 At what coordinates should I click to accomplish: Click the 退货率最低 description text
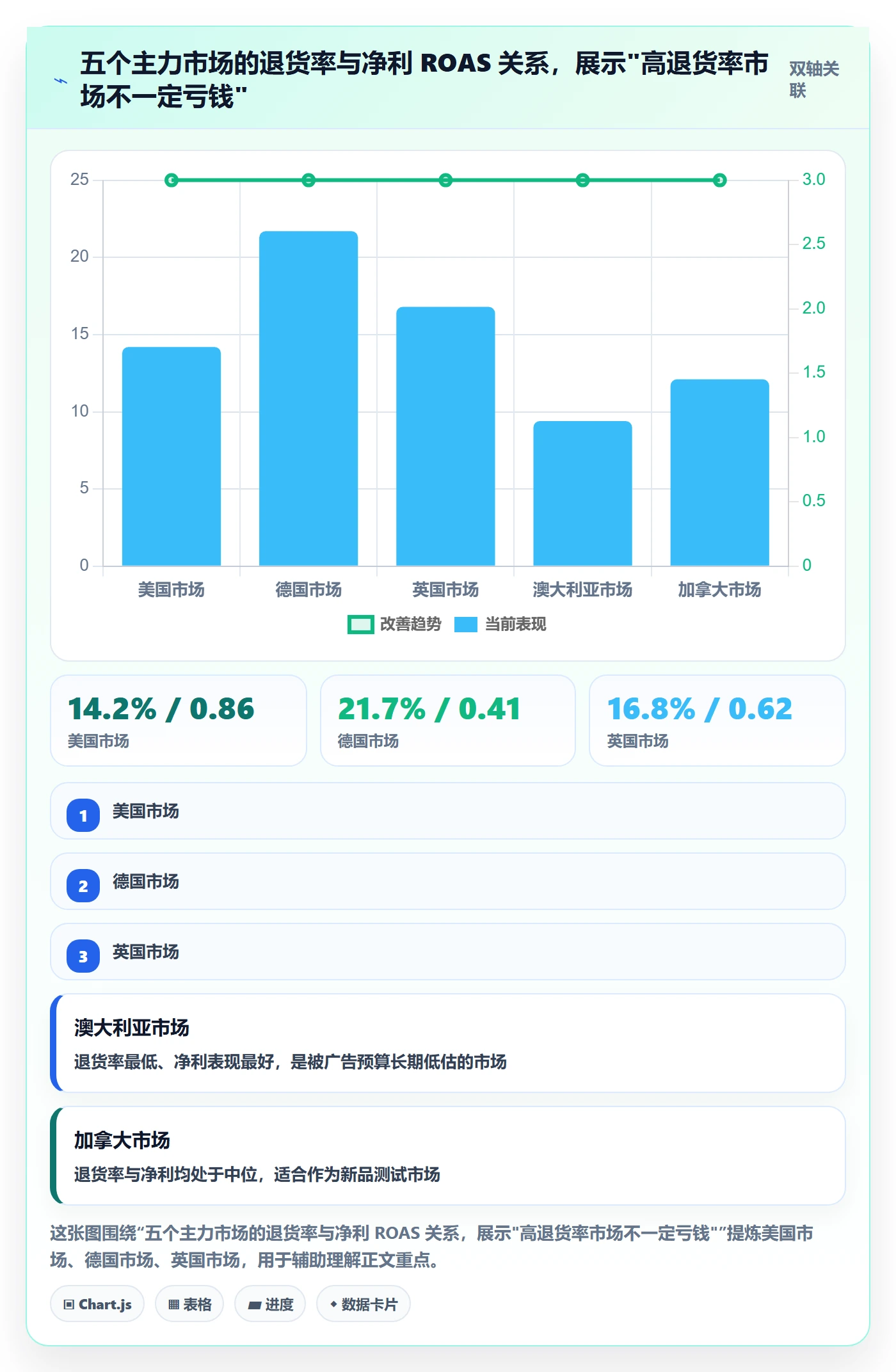pos(291,1062)
